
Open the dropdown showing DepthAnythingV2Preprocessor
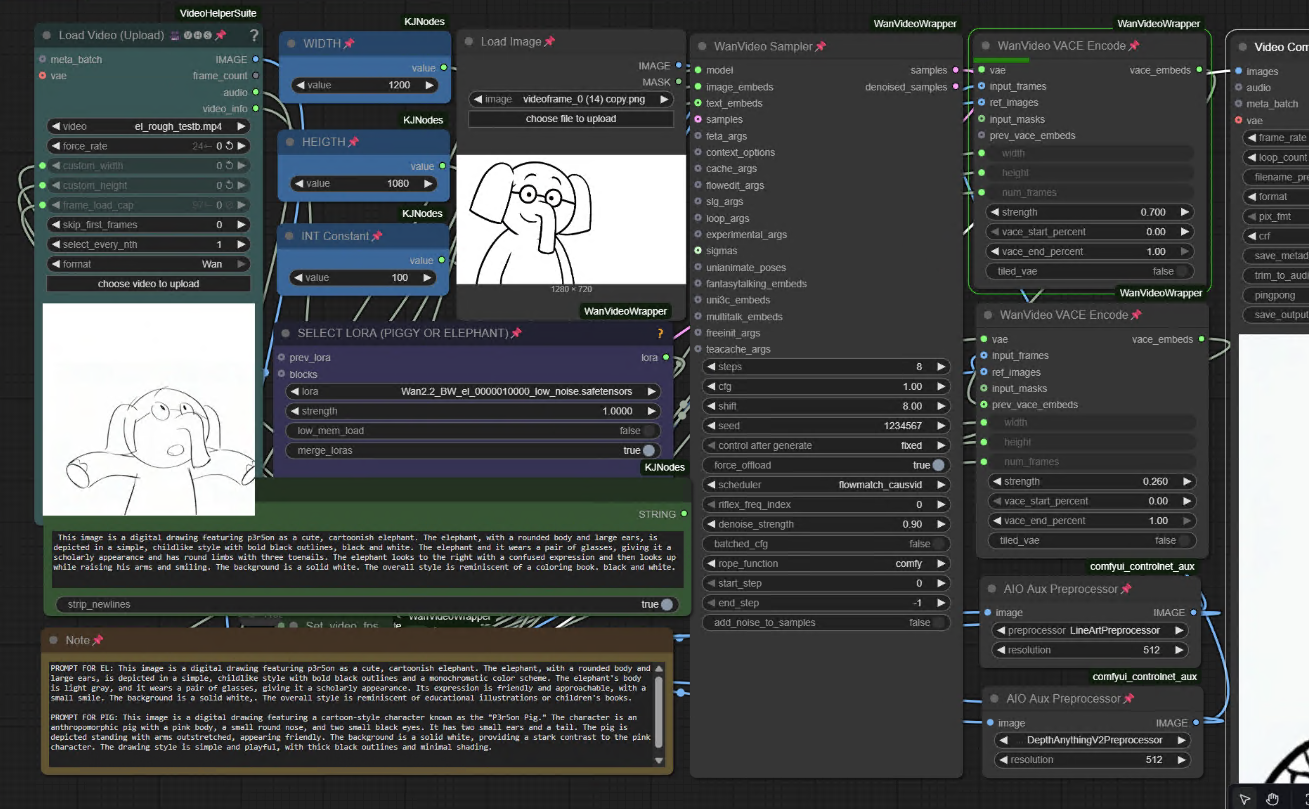(x=1092, y=740)
